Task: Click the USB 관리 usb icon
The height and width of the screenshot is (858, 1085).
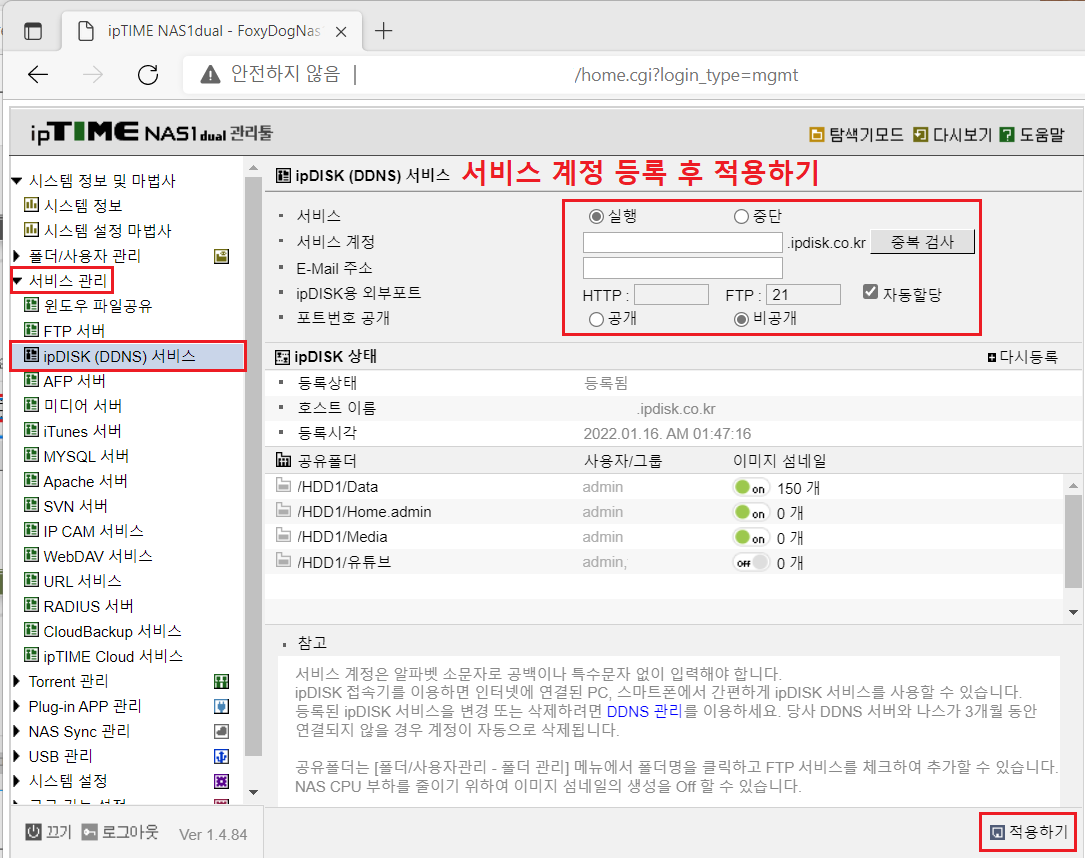Action: tap(221, 756)
